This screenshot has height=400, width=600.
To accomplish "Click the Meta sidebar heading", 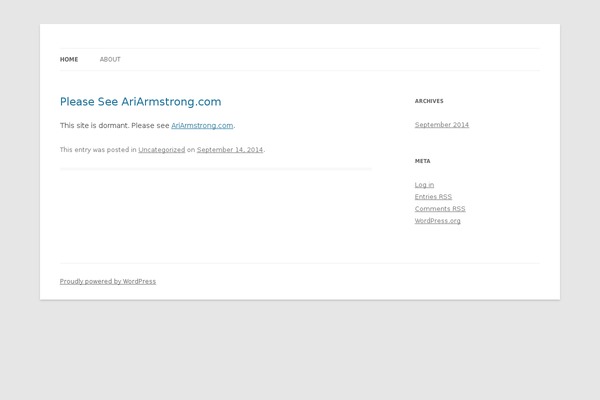I will pyautogui.click(x=422, y=161).
